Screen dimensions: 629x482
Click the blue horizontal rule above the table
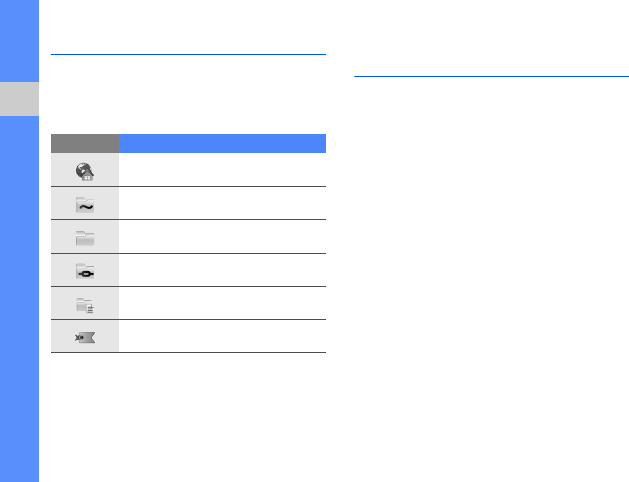point(188,54)
